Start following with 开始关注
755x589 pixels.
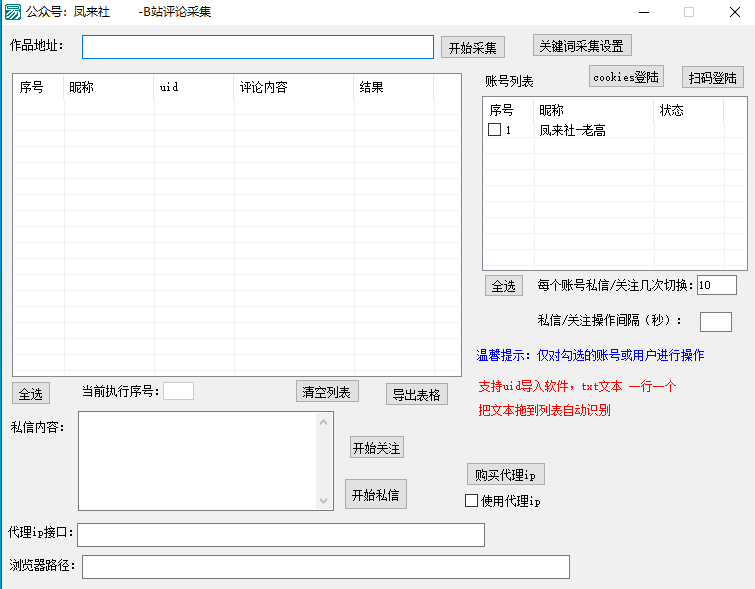377,448
